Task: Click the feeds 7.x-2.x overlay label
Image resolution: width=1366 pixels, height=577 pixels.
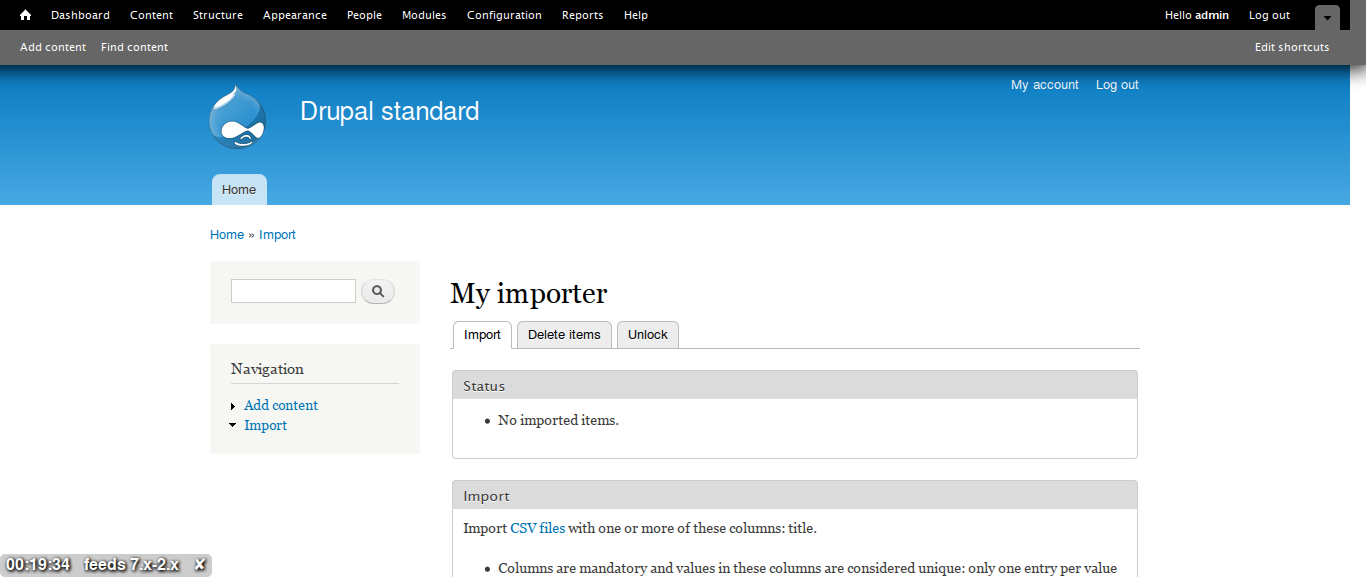Action: (132, 565)
